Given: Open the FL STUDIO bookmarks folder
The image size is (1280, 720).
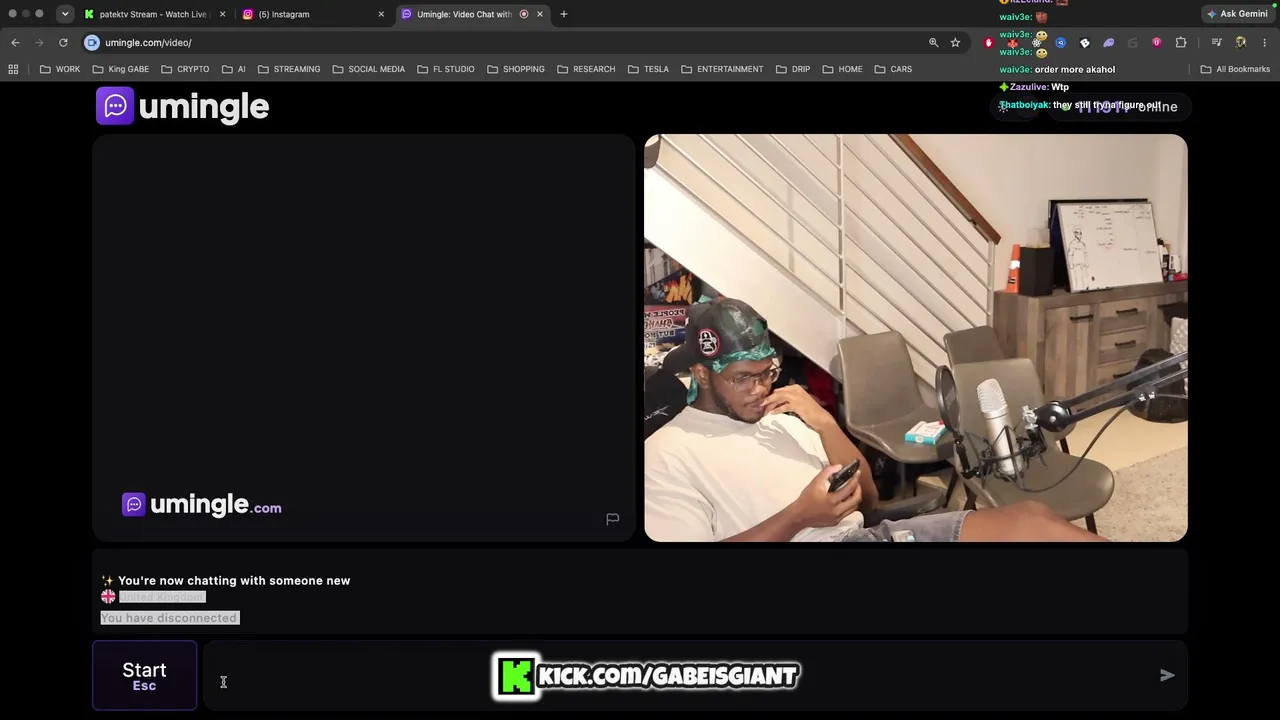Looking at the screenshot, I should [x=446, y=69].
